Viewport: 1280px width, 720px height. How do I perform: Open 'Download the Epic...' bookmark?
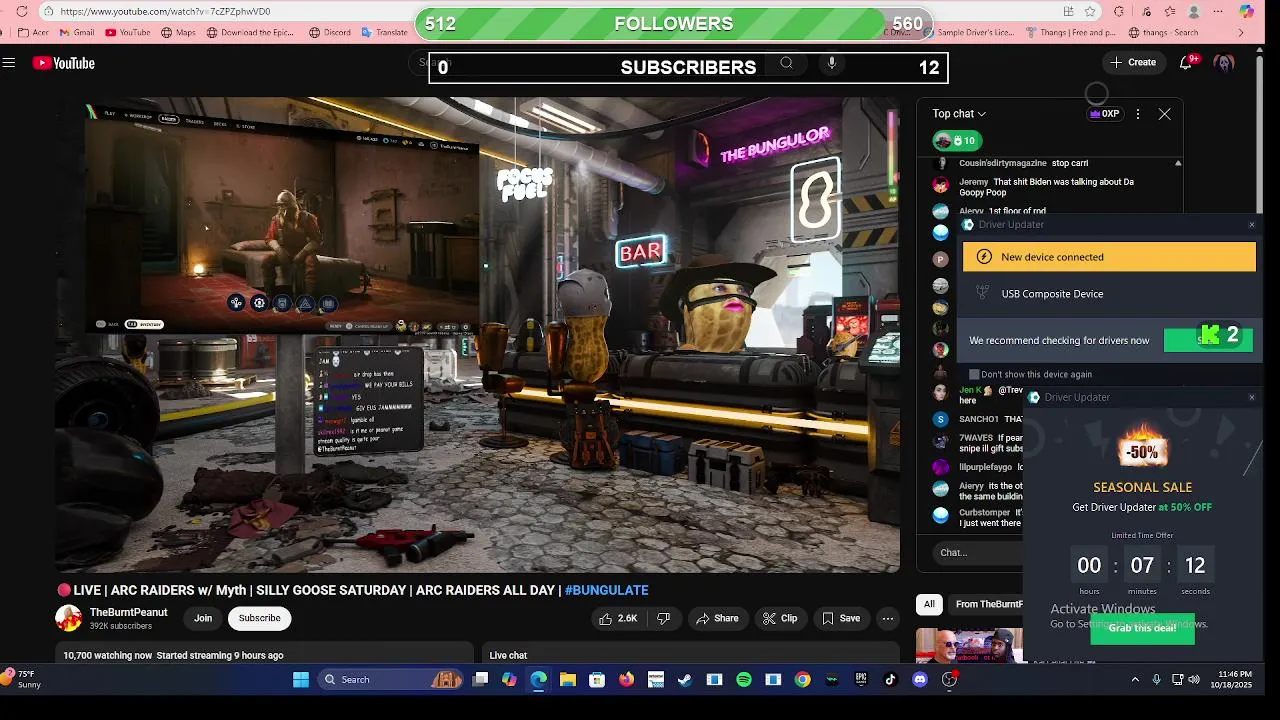click(250, 32)
